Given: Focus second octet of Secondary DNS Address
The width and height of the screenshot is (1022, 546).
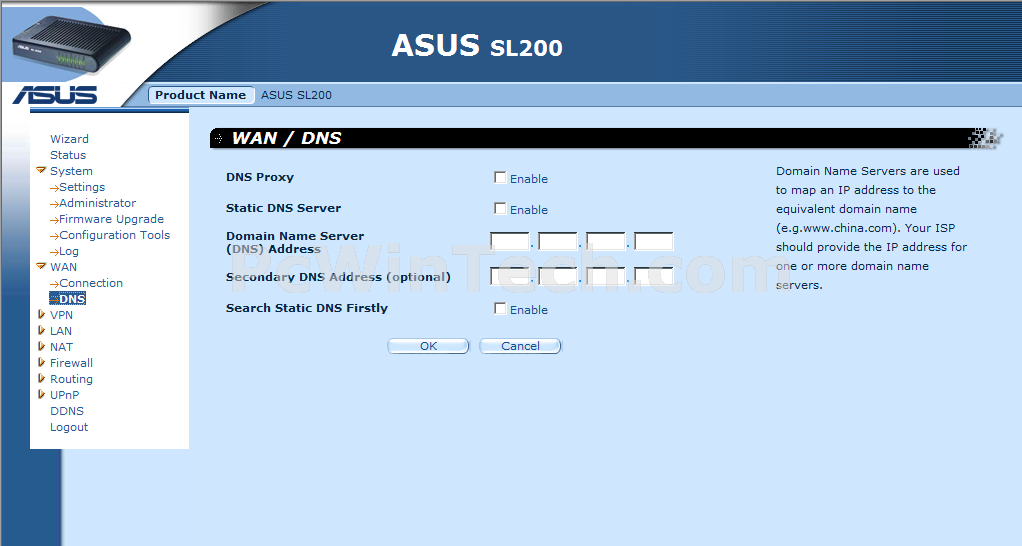Looking at the screenshot, I should 558,276.
